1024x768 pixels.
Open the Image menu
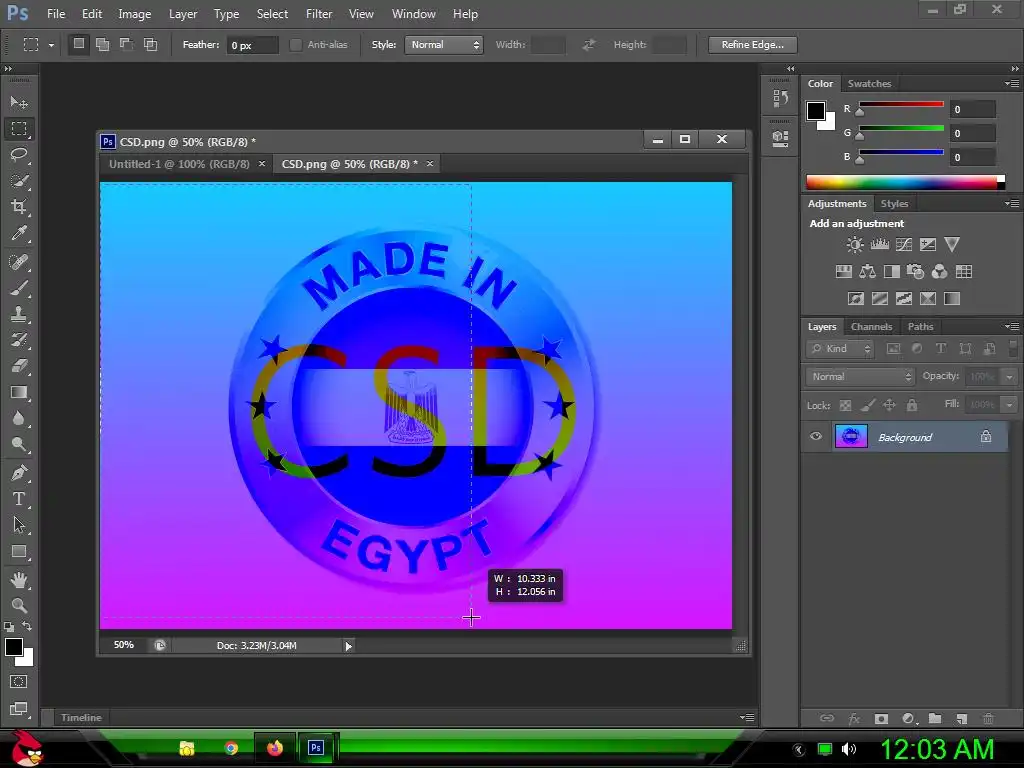pyautogui.click(x=135, y=14)
